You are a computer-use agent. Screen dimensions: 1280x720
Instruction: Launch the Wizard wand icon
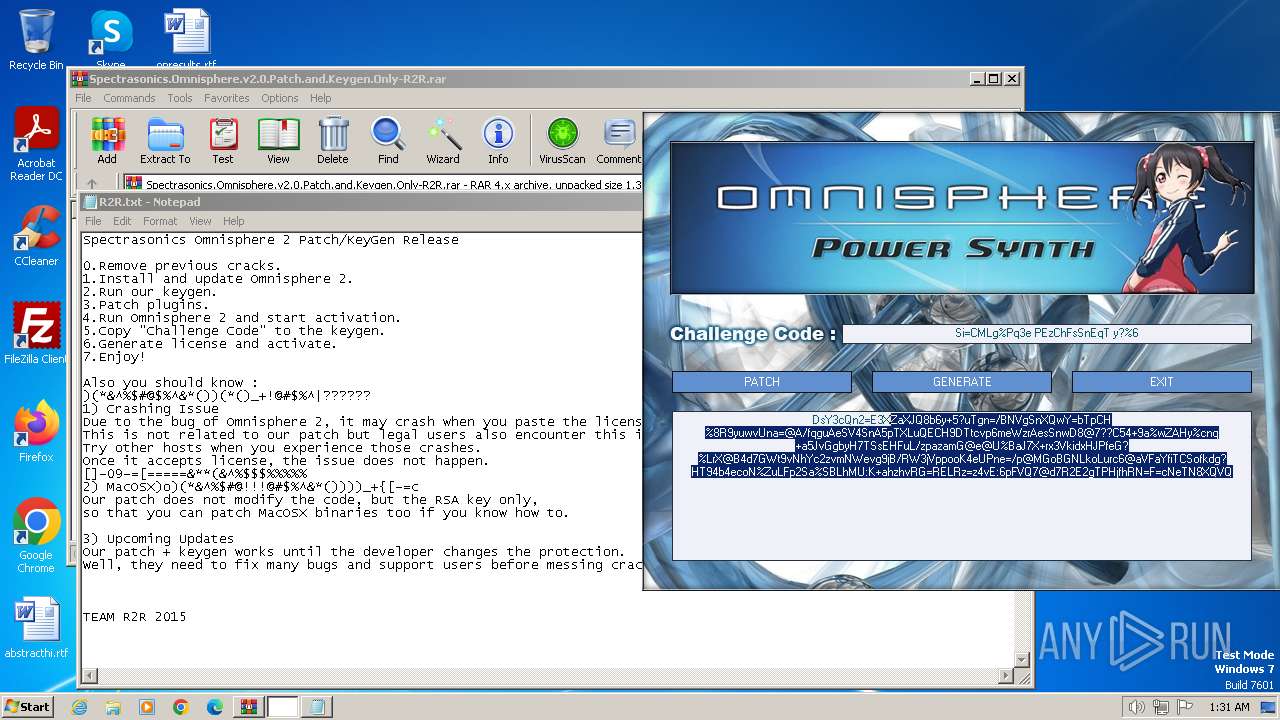tap(443, 140)
